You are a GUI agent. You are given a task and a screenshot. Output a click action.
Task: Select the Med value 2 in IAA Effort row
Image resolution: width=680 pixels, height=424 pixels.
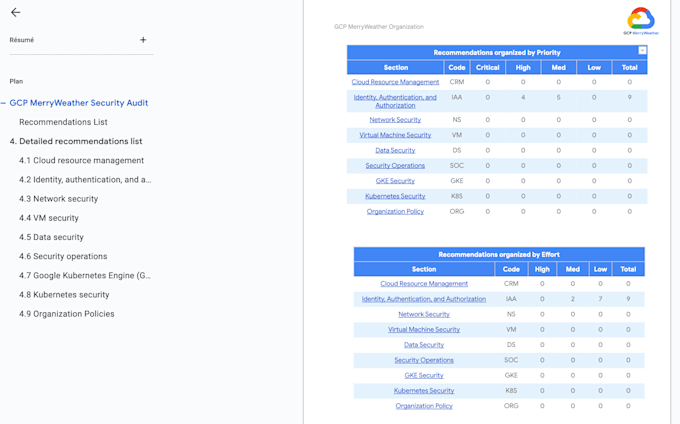click(x=572, y=299)
